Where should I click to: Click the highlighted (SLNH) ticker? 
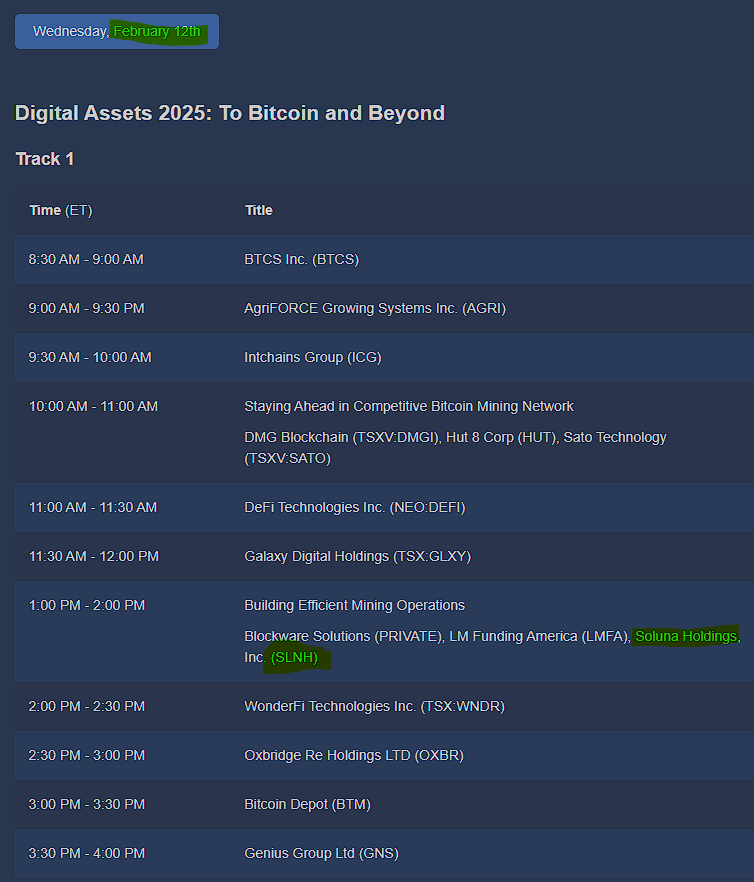click(294, 657)
